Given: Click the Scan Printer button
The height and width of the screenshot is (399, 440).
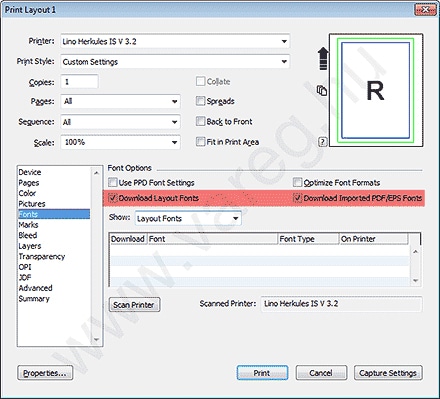Looking at the screenshot, I should [134, 305].
